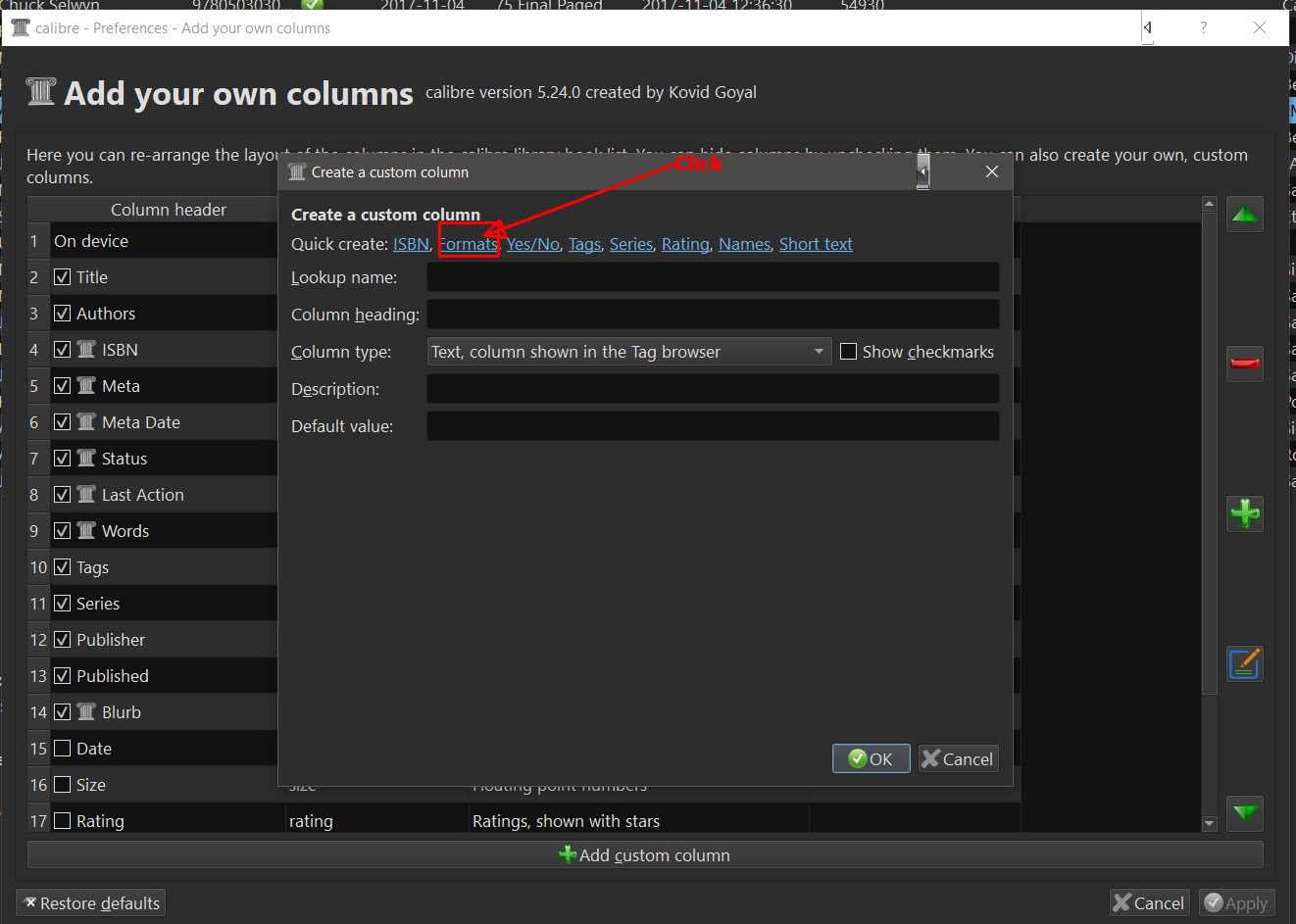Screen dimensions: 1296x924
Task: Uncheck the Title column checkbox
Action: point(62,277)
